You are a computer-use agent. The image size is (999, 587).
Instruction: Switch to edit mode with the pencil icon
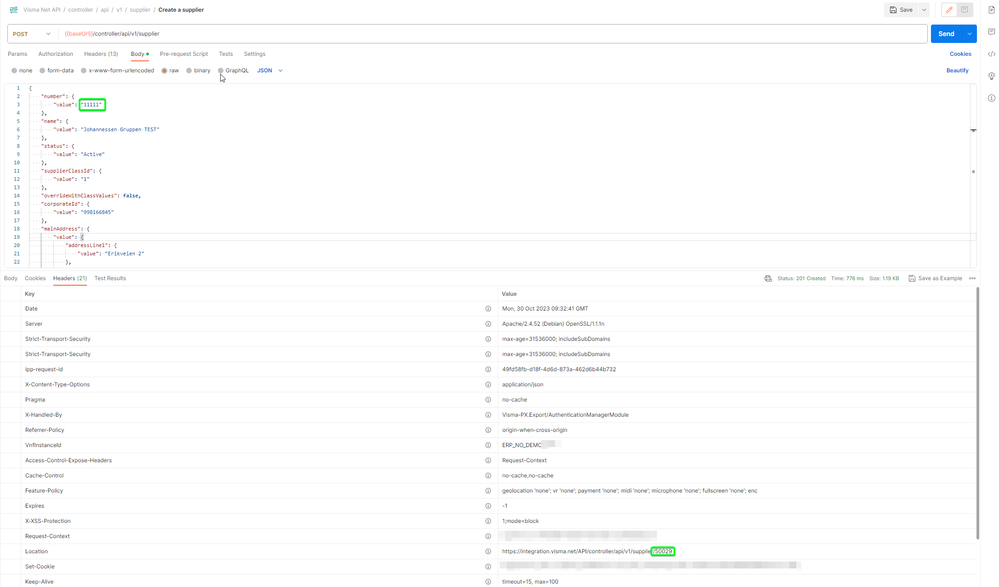949,10
